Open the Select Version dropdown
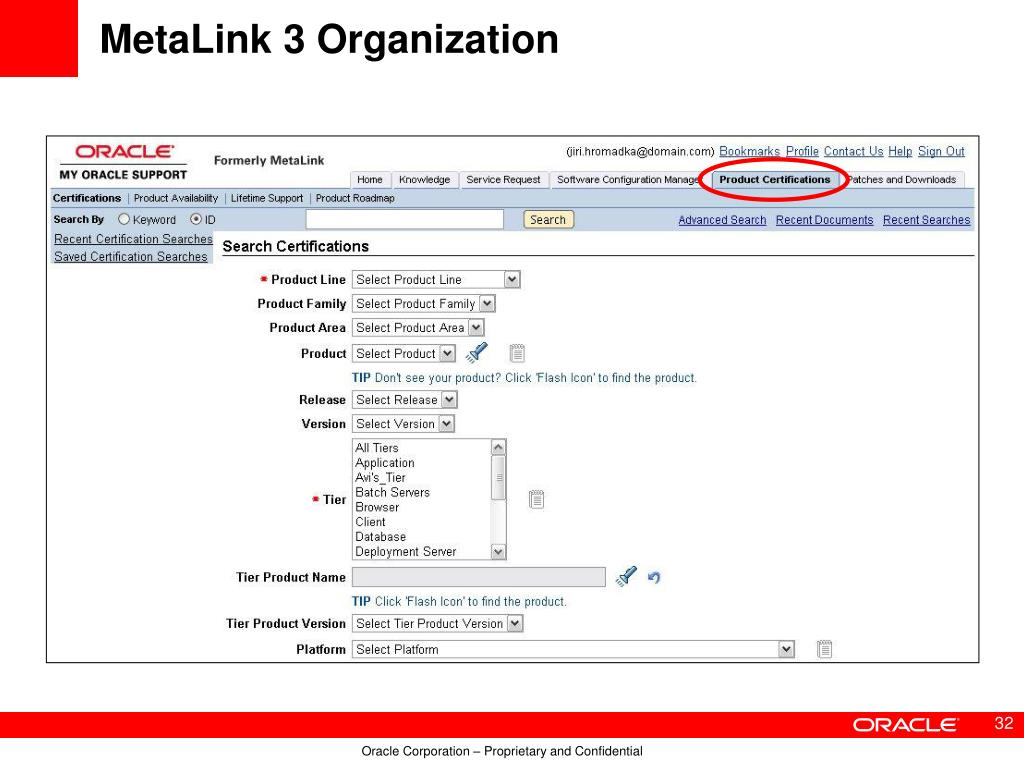 (x=403, y=424)
